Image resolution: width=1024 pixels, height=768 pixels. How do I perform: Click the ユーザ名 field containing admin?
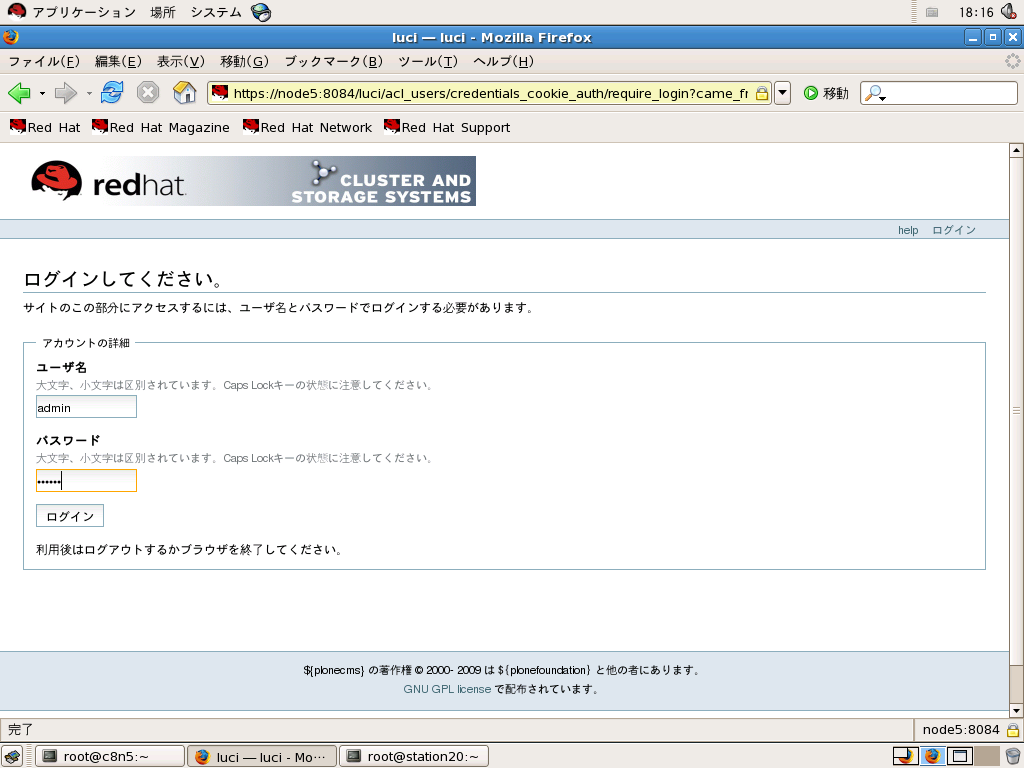pyautogui.click(x=86, y=407)
